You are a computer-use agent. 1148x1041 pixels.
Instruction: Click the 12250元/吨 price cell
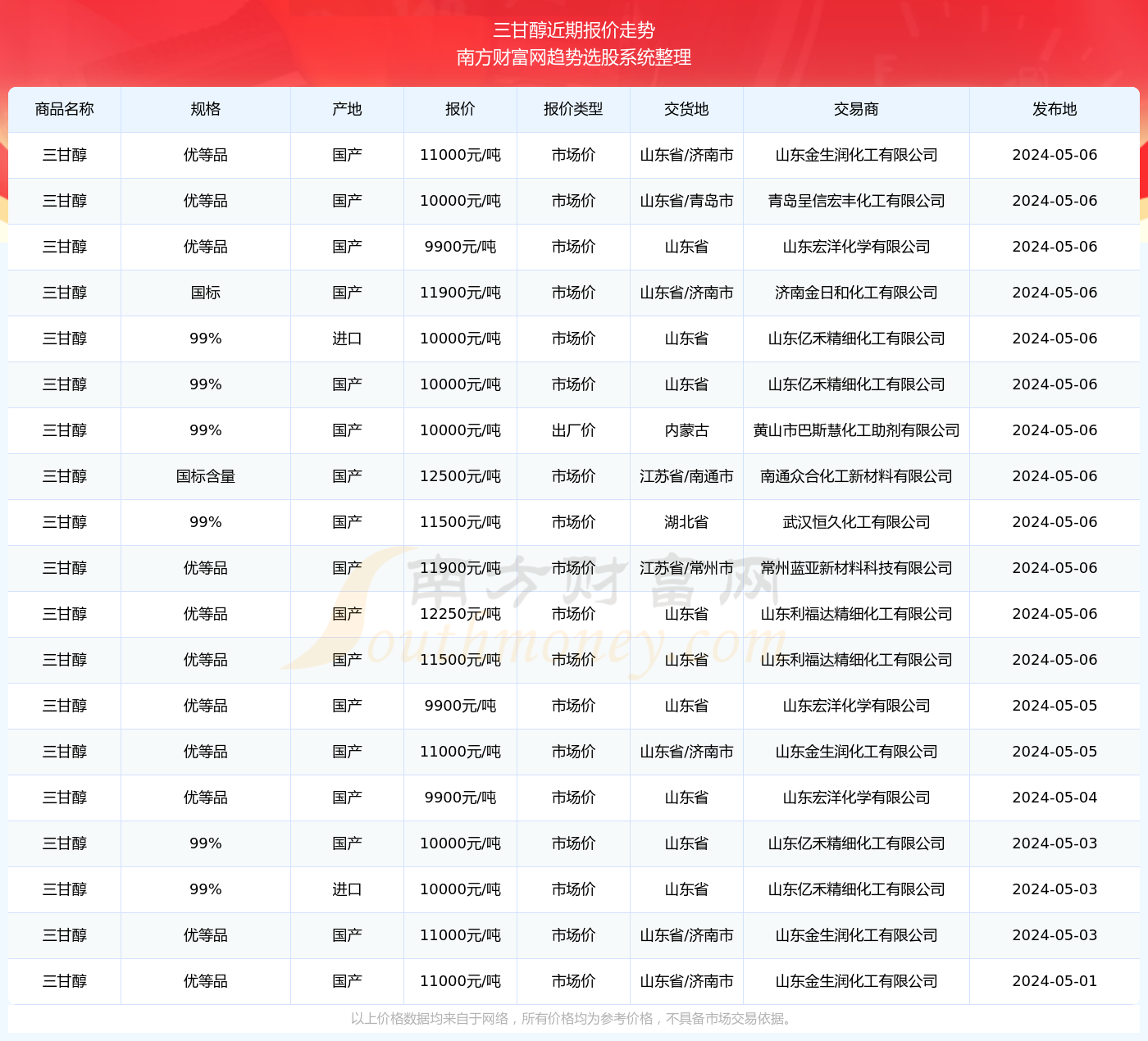pyautogui.click(x=460, y=614)
